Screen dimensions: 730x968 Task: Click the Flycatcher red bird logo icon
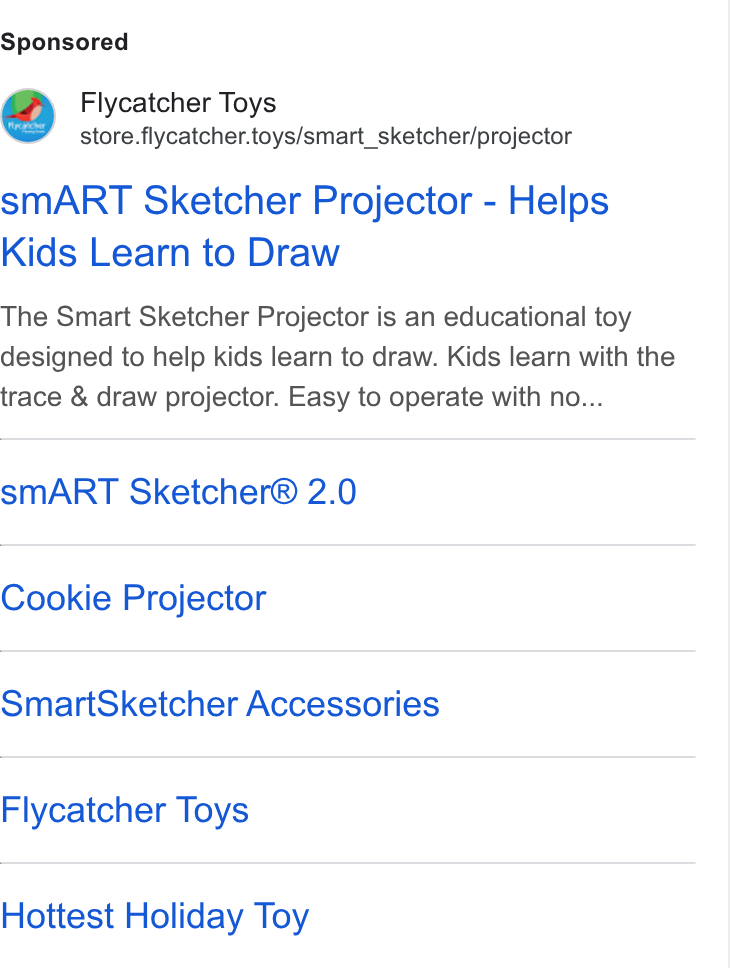28,115
